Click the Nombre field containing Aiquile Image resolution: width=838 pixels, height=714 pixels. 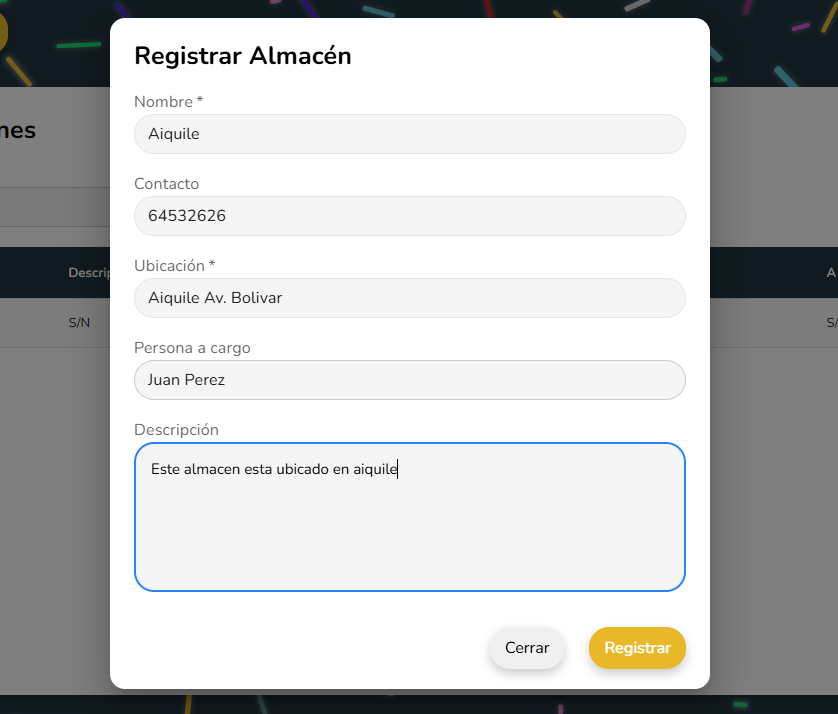[409, 134]
